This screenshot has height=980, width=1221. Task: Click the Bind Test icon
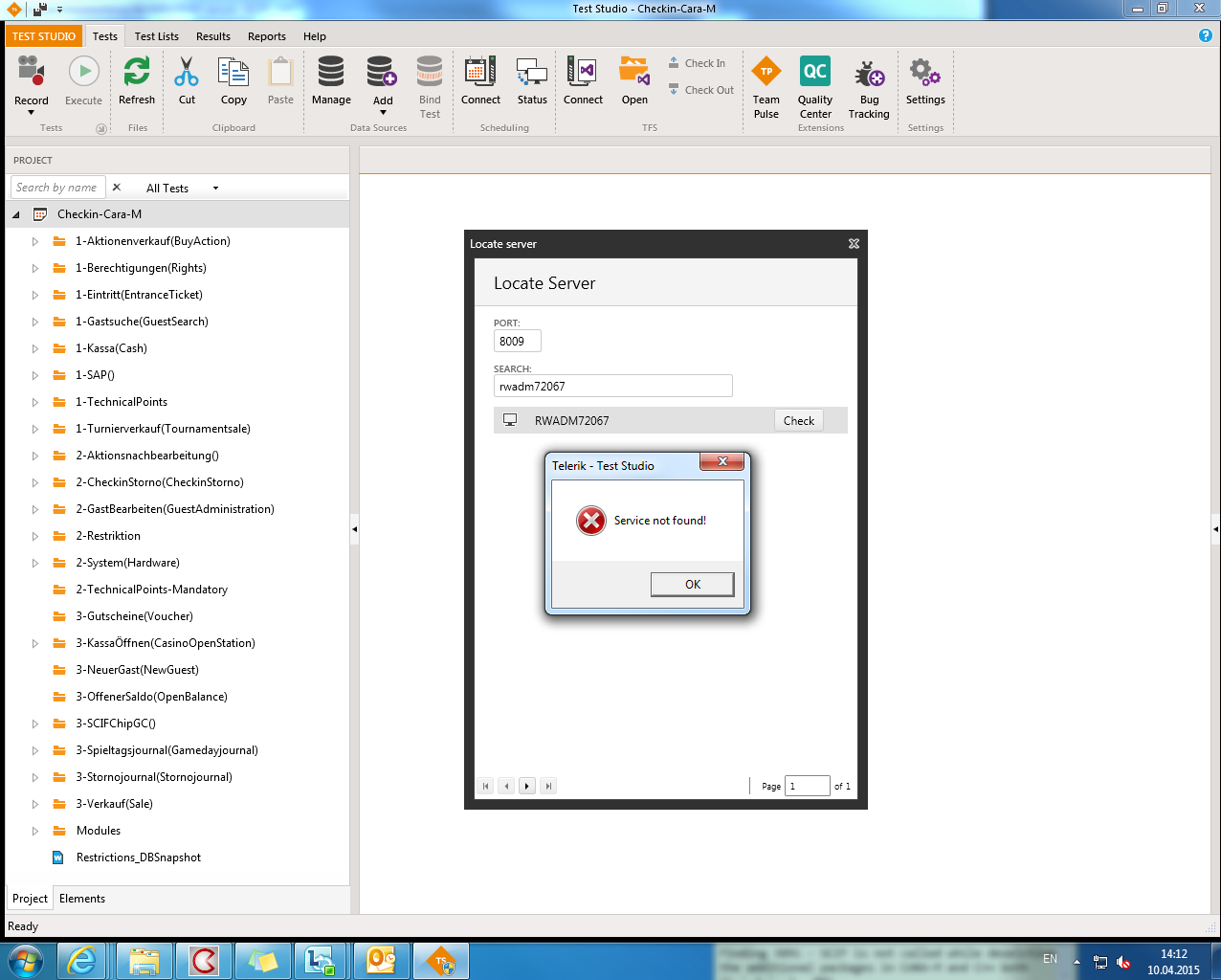click(x=430, y=72)
